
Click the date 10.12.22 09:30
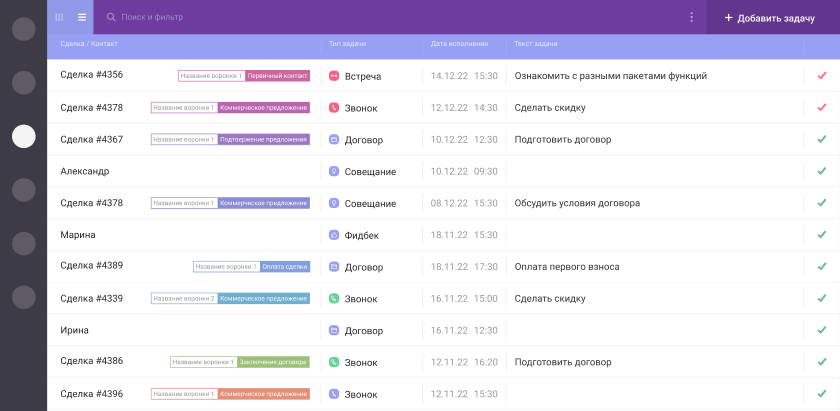(464, 171)
